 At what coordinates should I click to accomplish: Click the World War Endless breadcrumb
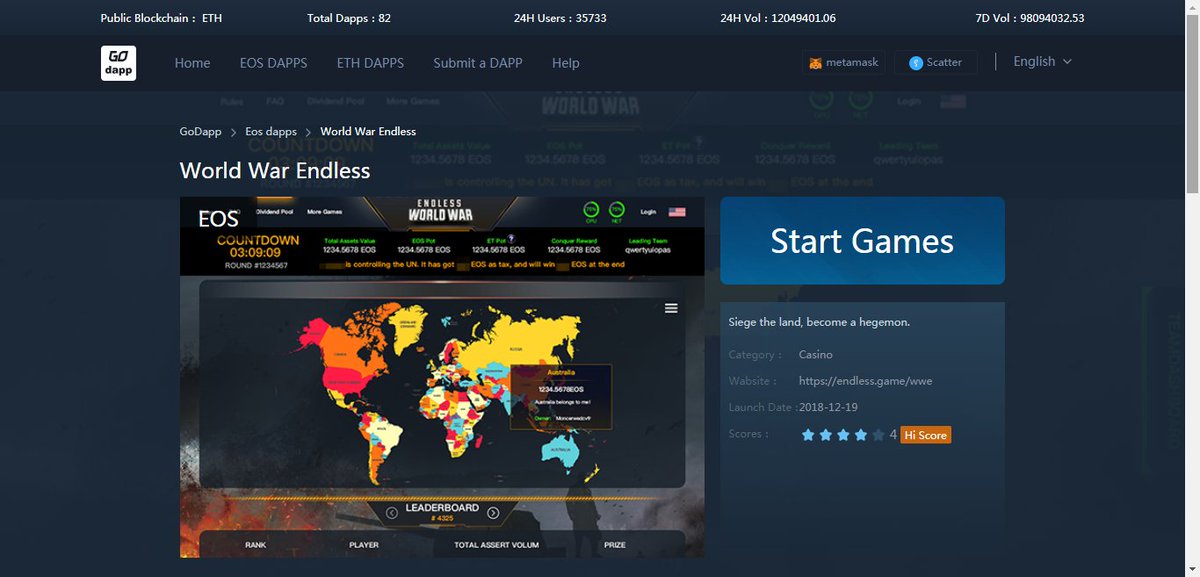(x=368, y=131)
